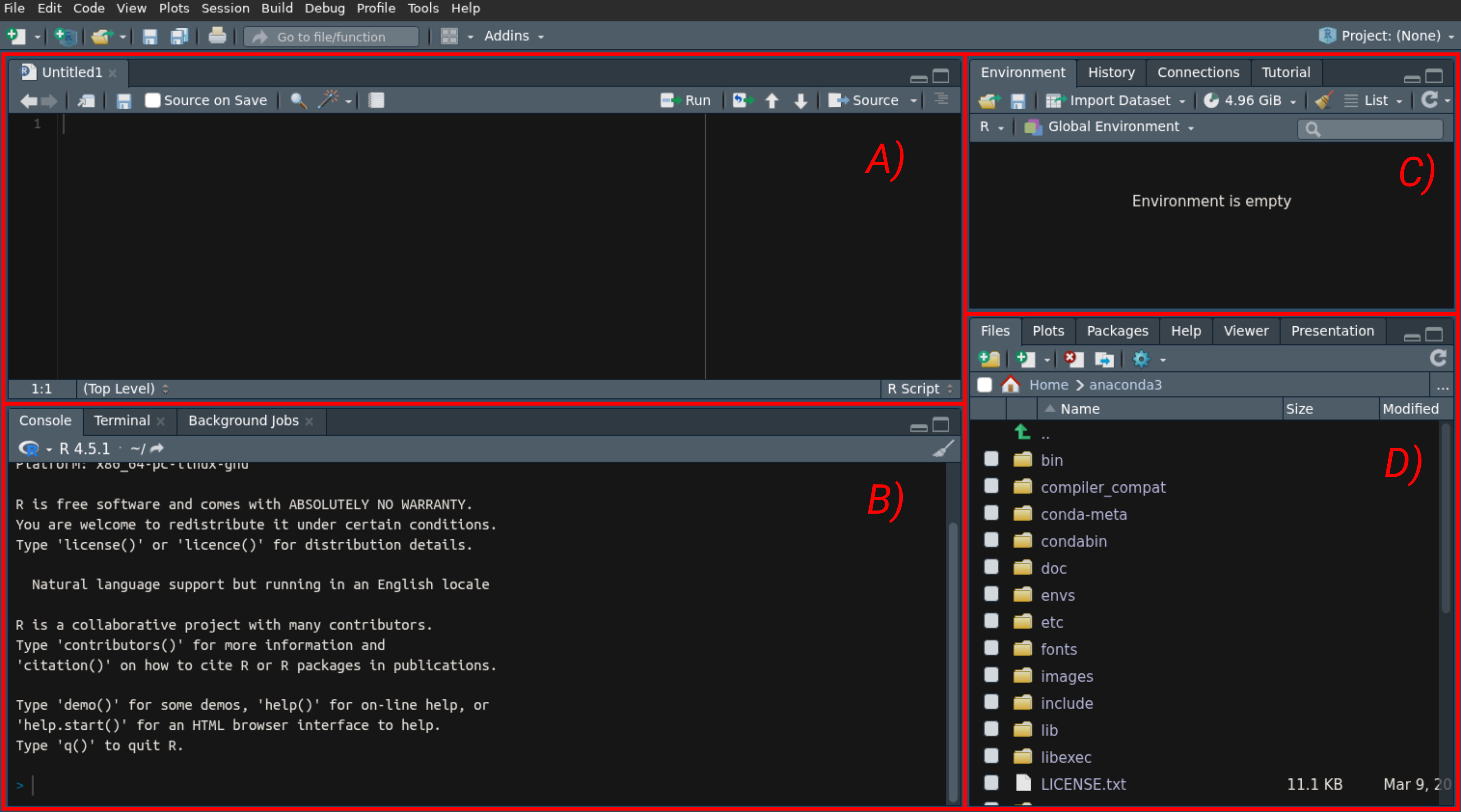Open the Session menu
Screen dimensions: 1461x812
[225, 8]
